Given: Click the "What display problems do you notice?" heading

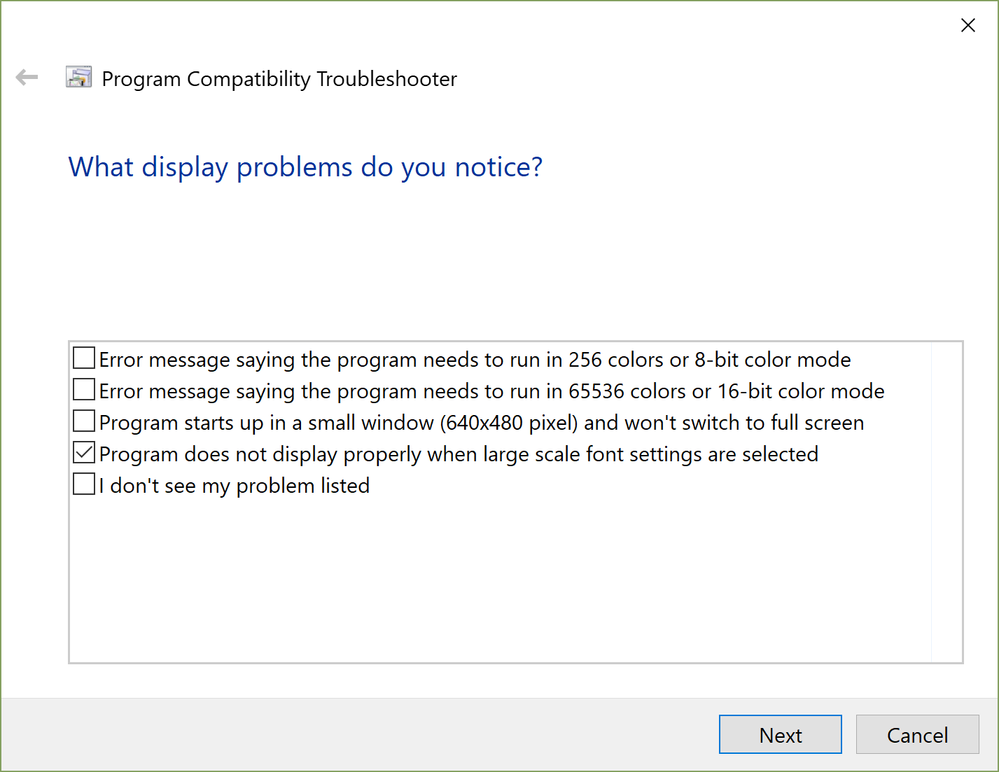Looking at the screenshot, I should (305, 166).
